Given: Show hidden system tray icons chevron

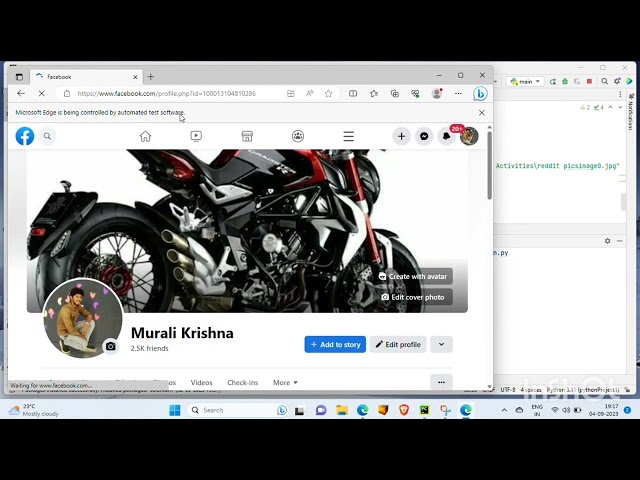Looking at the screenshot, I should coord(504,410).
